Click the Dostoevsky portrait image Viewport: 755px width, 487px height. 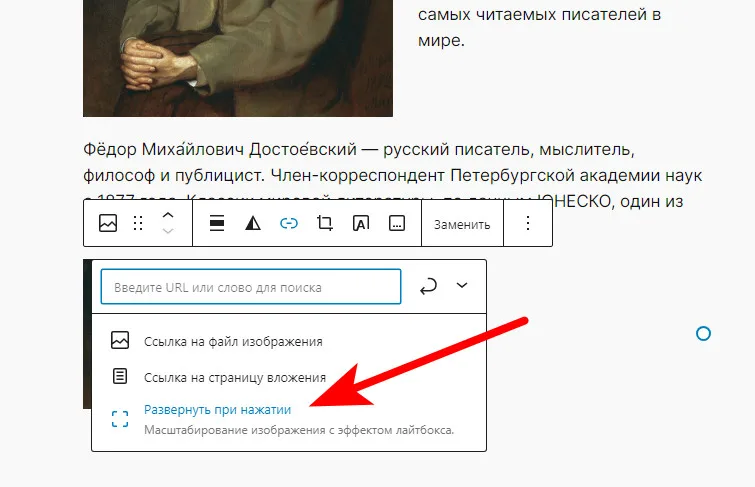pos(238,58)
